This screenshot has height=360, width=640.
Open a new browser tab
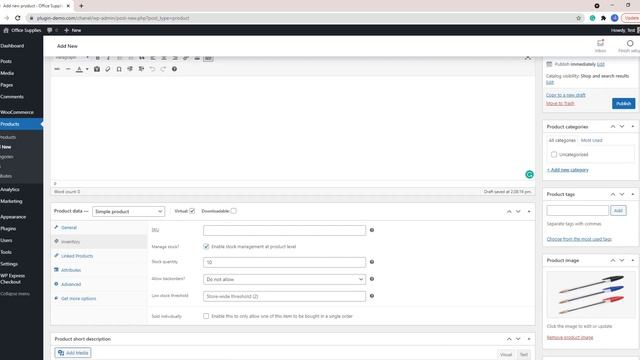click(x=81, y=6)
